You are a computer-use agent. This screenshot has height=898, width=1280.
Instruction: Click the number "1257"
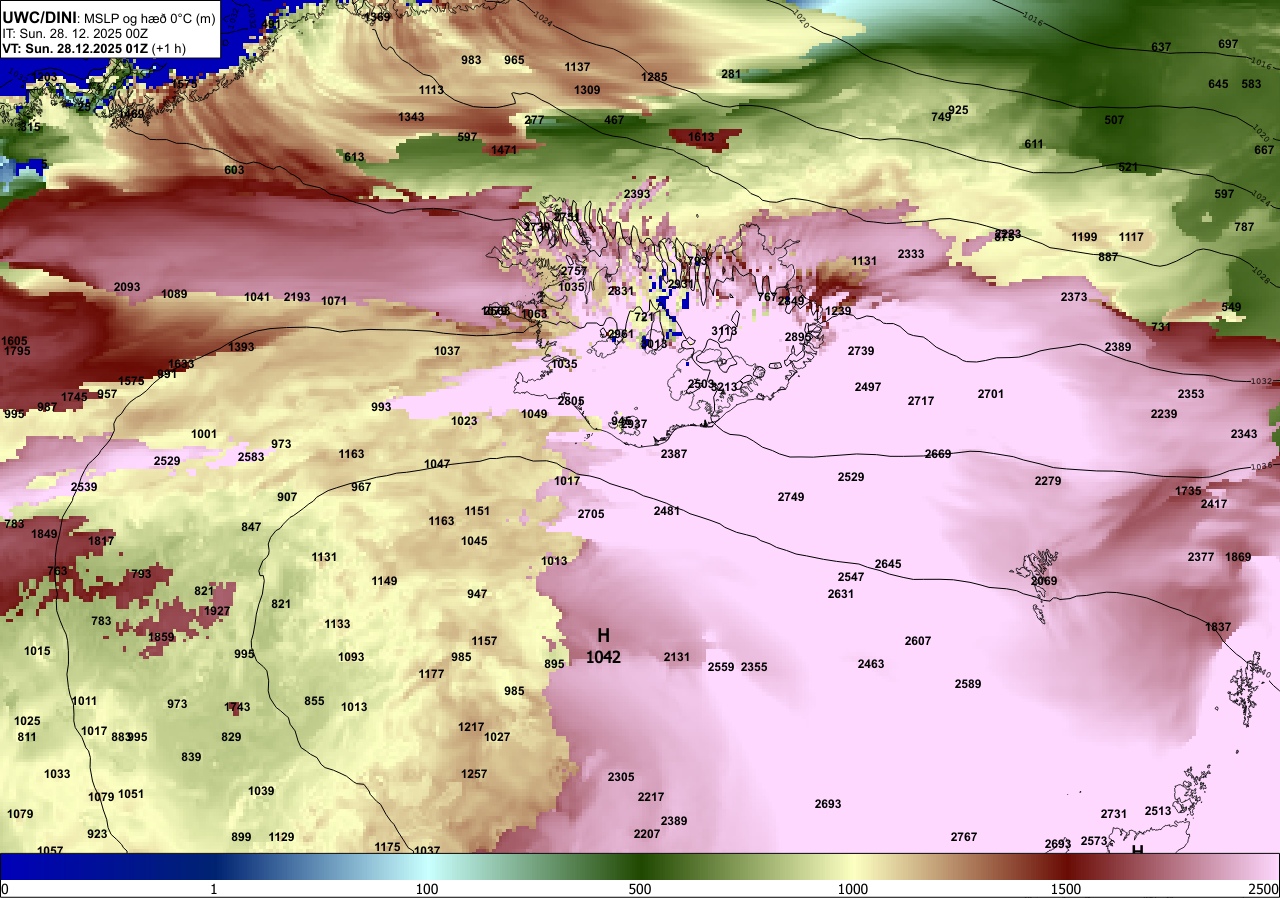474,774
